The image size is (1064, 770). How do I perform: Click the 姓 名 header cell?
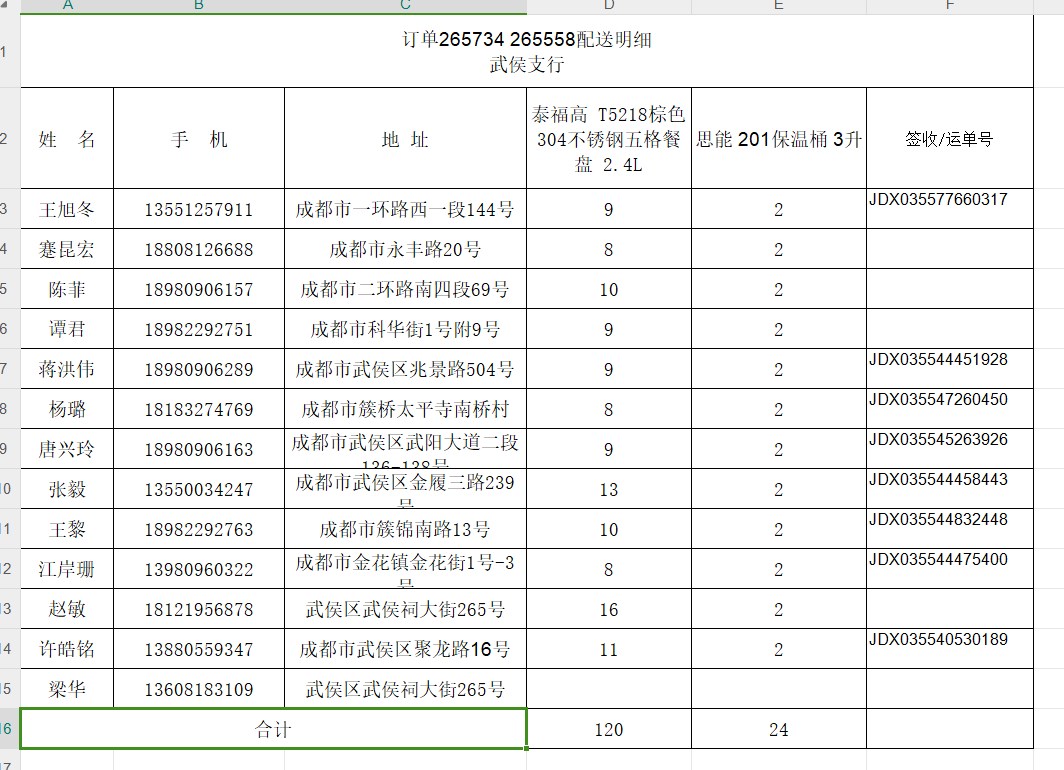pyautogui.click(x=67, y=138)
